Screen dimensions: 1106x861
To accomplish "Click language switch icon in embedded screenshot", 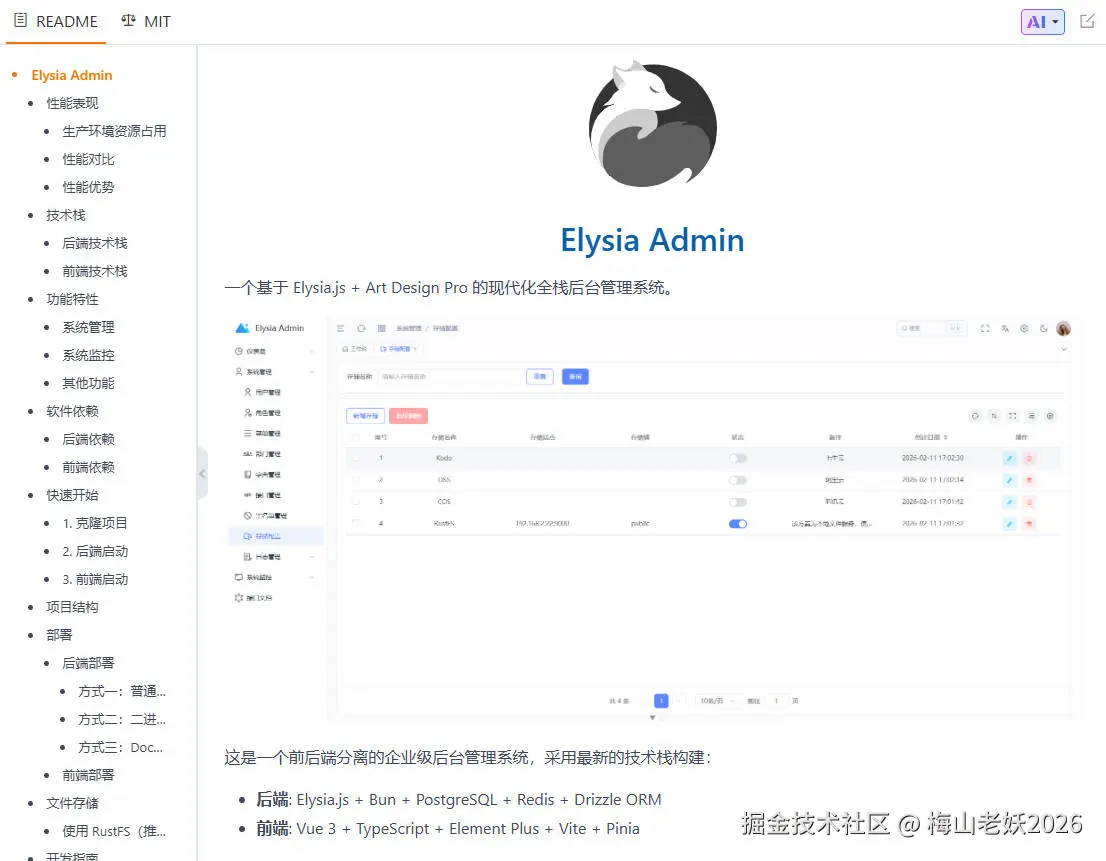I will [1004, 329].
